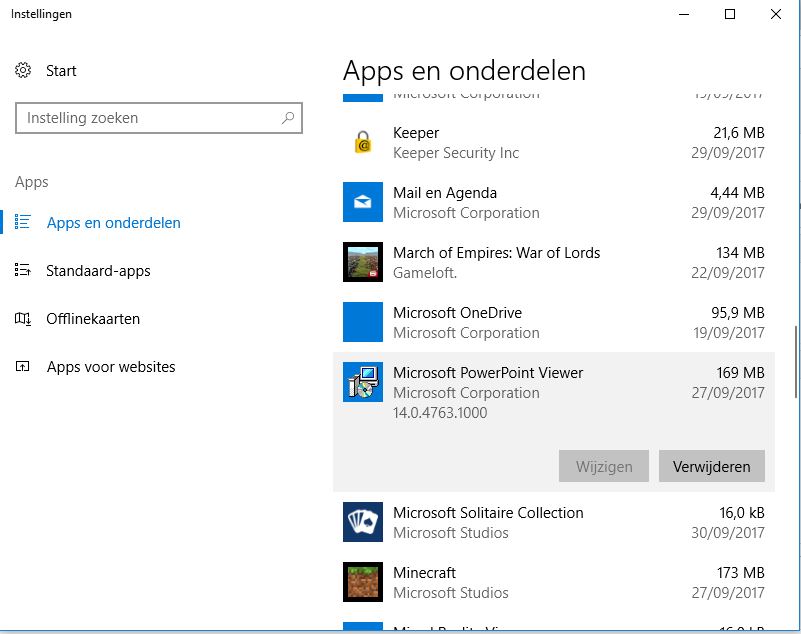
Task: Click the Keeper padlock app icon
Action: 362,143
